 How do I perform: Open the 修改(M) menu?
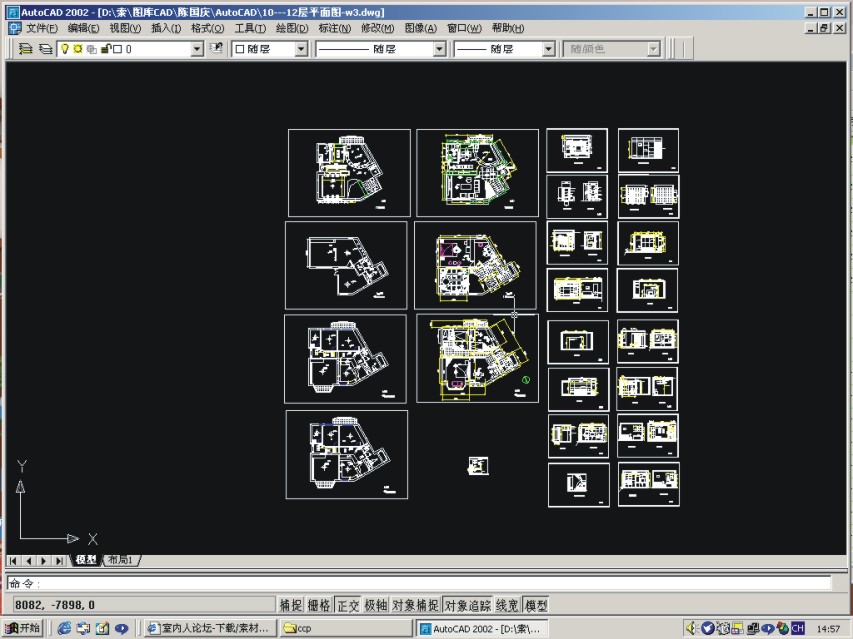378,28
